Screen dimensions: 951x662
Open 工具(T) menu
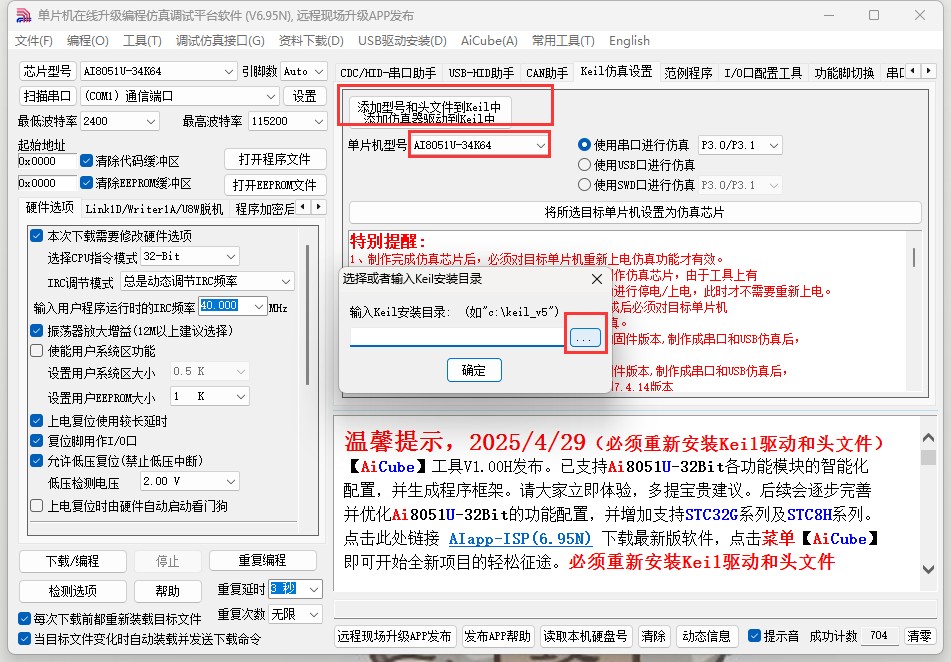click(143, 41)
